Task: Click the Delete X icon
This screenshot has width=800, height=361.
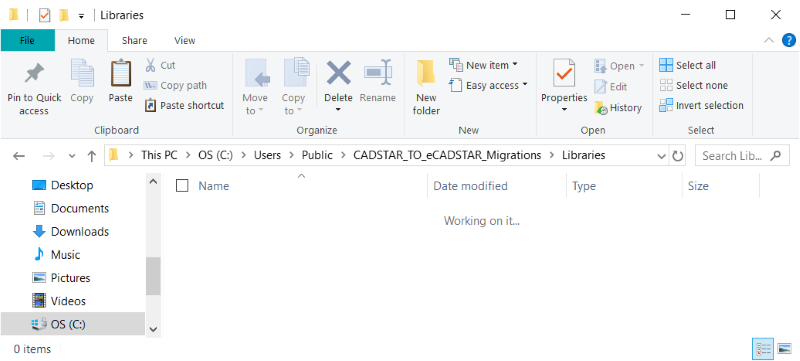Action: click(339, 73)
